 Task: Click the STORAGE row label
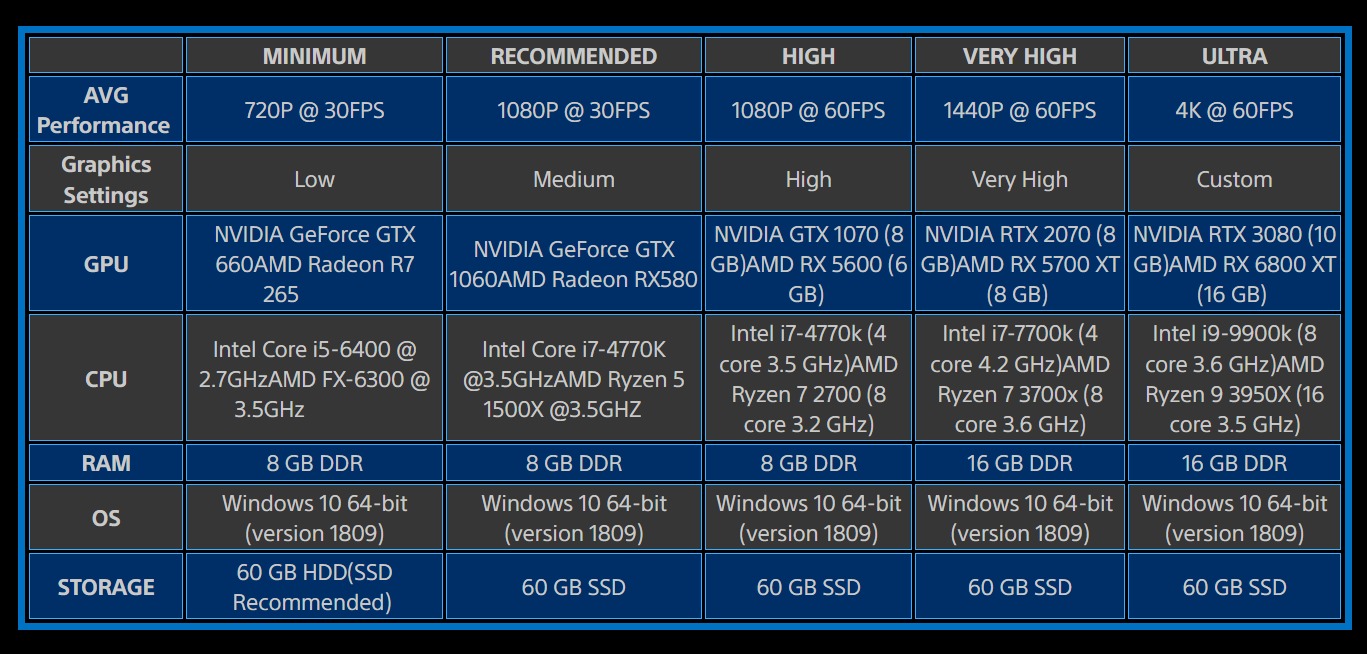coord(105,587)
